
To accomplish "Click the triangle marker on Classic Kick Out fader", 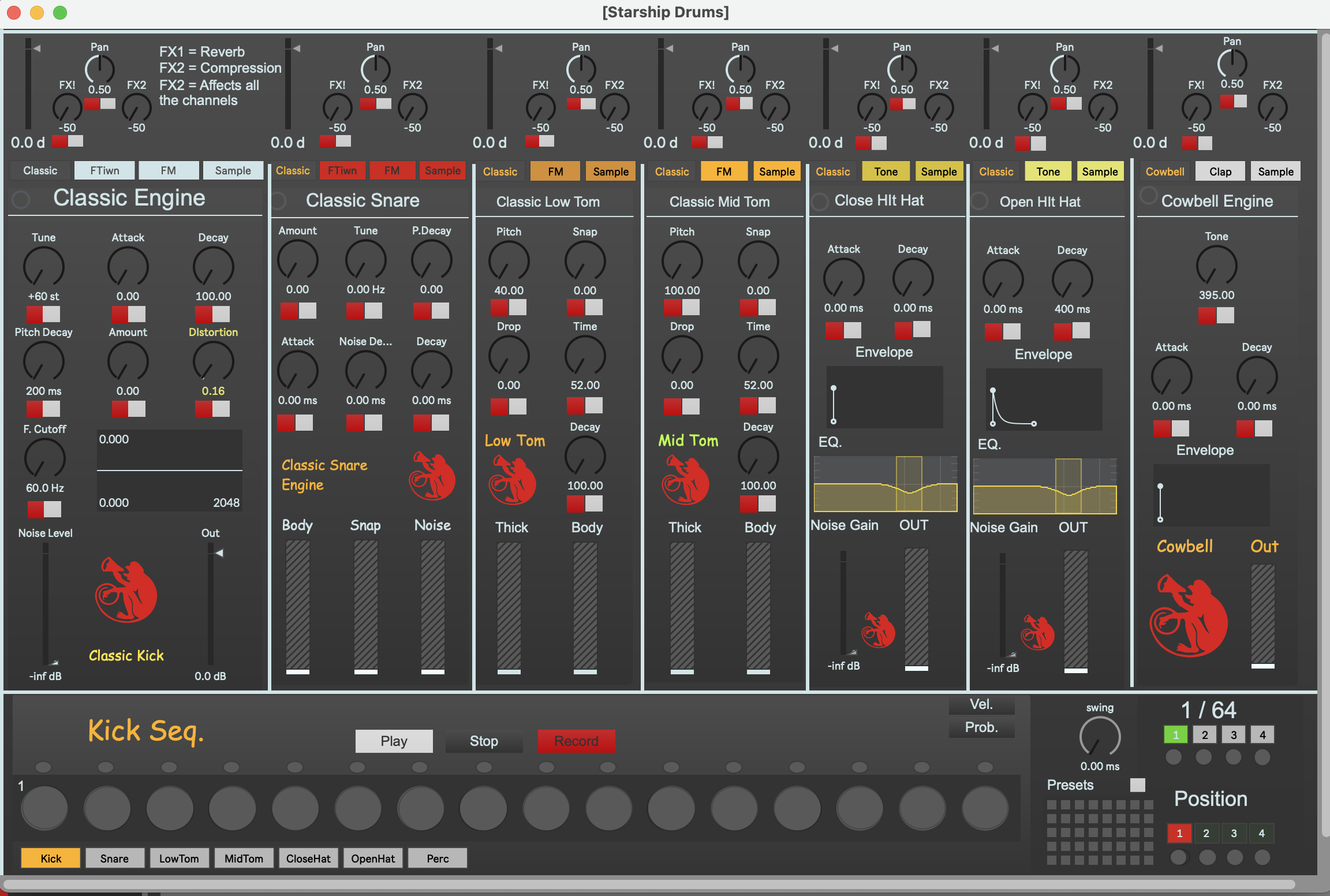I will point(219,553).
